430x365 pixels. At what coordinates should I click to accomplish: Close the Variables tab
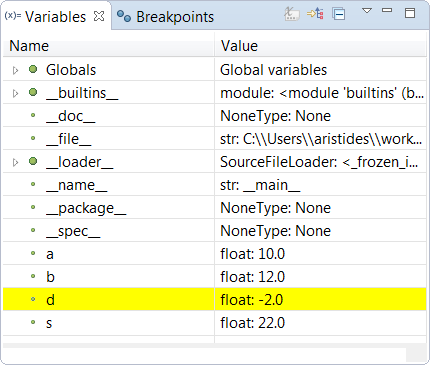99,16
